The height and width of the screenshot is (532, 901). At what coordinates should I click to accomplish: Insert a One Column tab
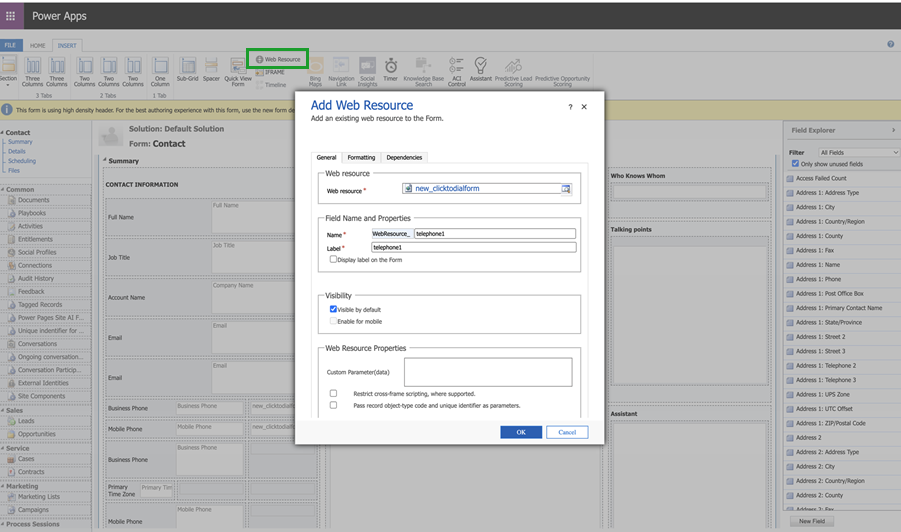[160, 71]
